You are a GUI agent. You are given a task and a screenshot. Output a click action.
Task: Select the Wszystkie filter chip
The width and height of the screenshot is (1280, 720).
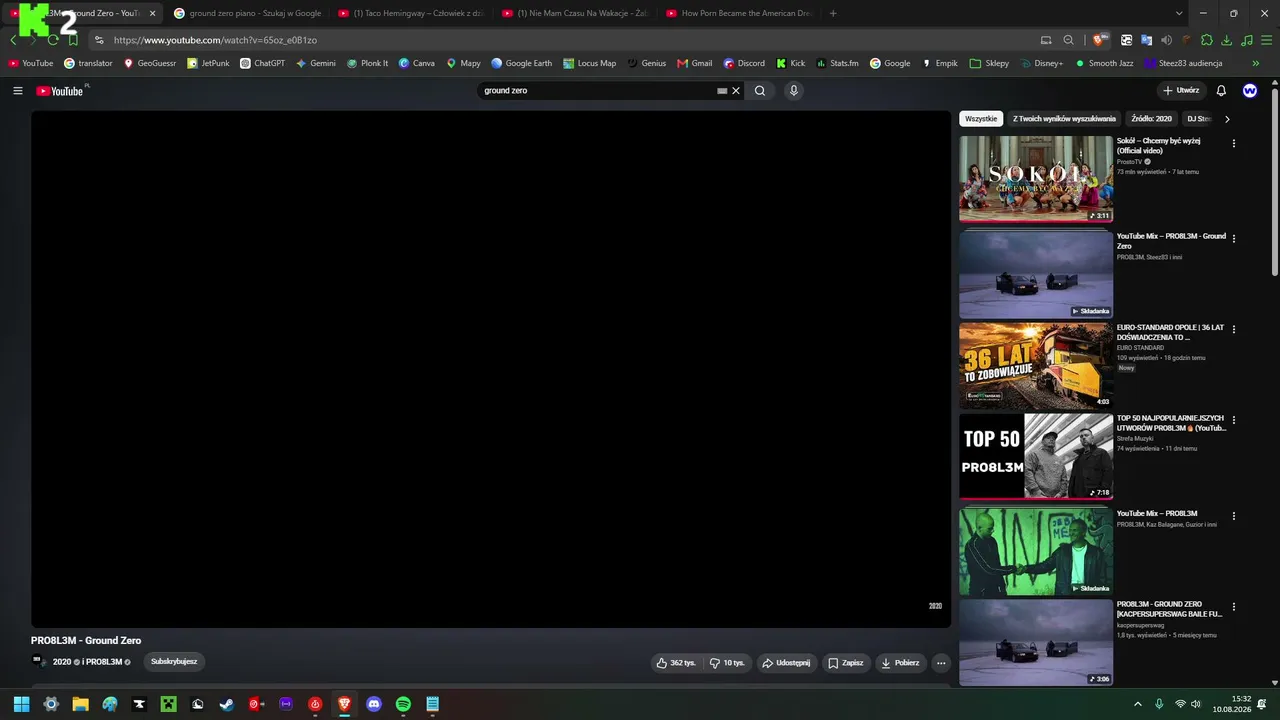981,119
